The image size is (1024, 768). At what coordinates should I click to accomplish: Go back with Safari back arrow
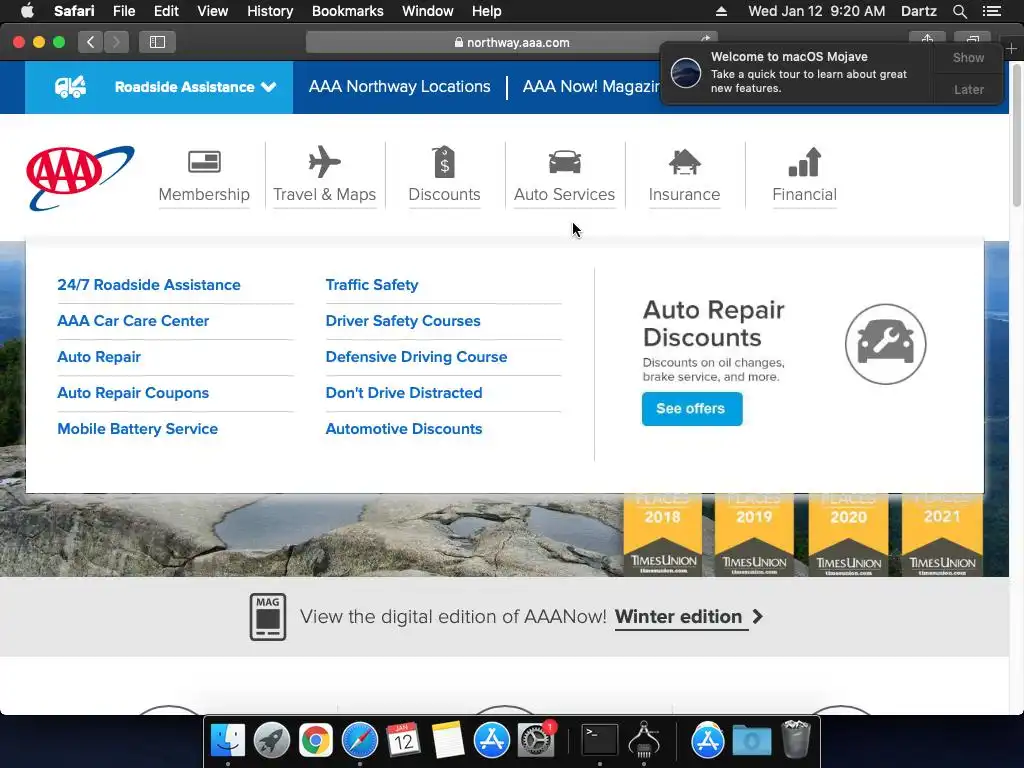tap(91, 42)
